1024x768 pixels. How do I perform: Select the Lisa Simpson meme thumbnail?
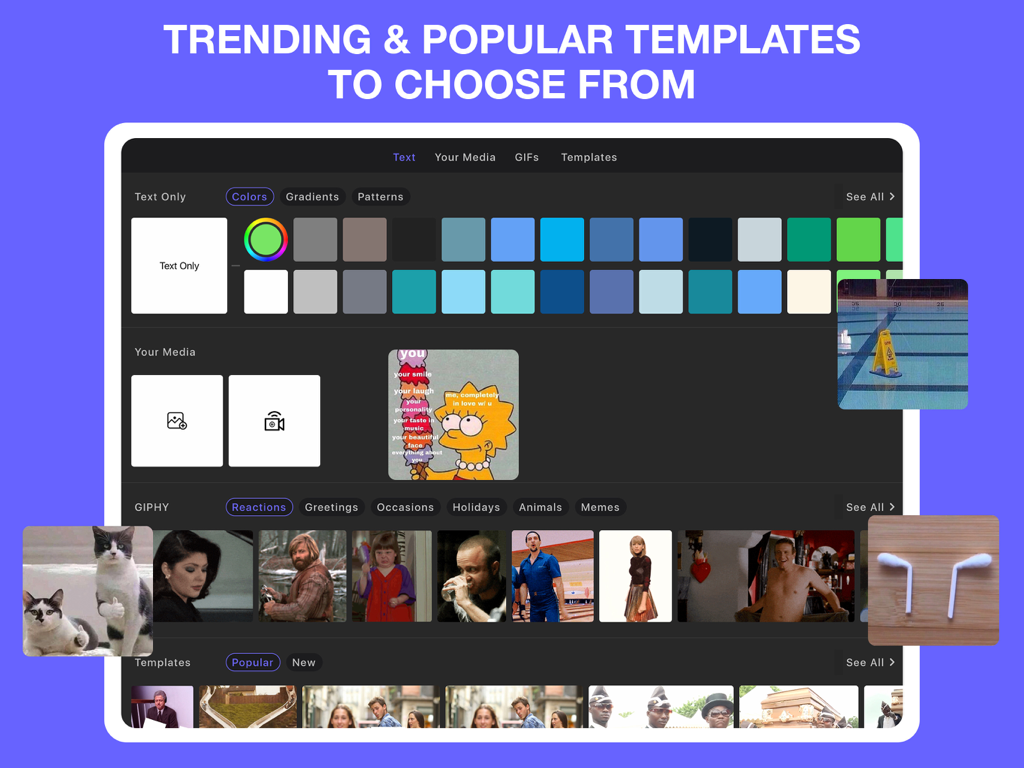pos(452,414)
